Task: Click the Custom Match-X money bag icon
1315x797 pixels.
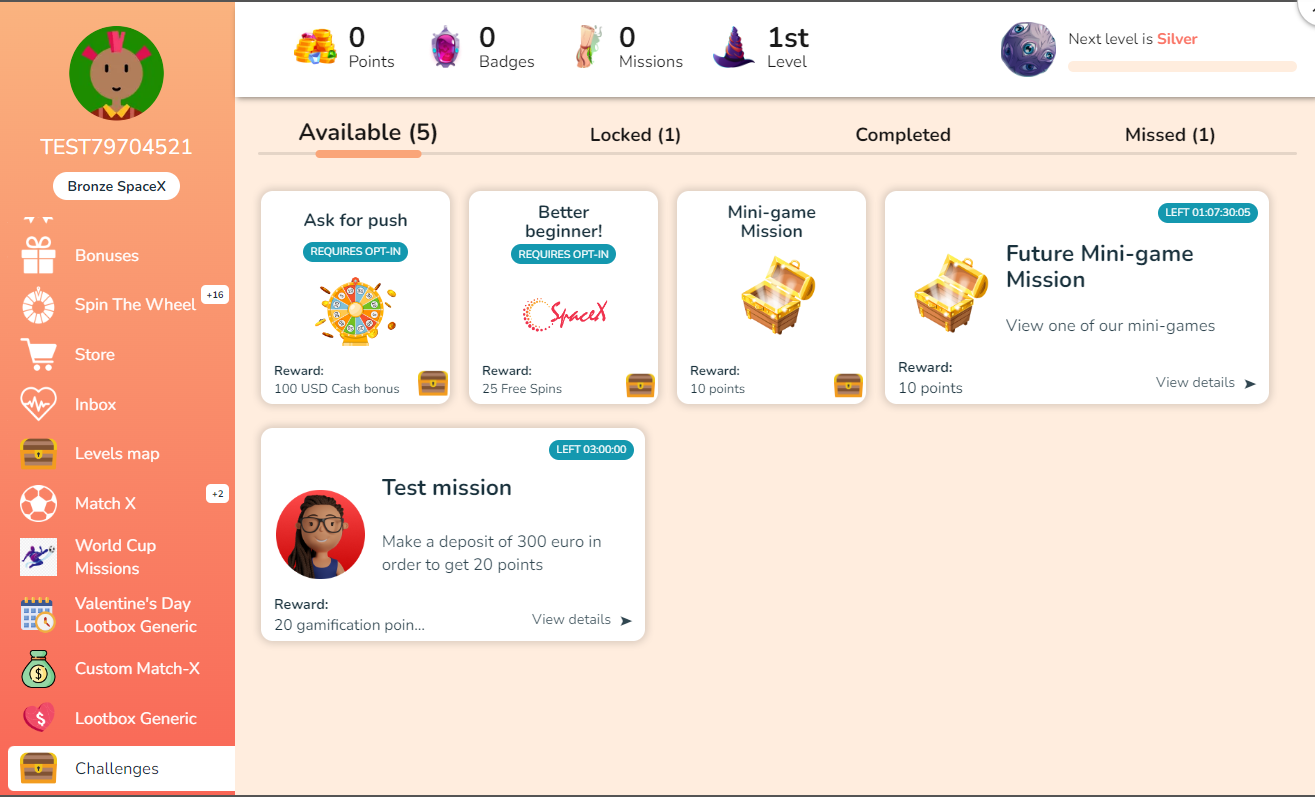Action: click(39, 669)
